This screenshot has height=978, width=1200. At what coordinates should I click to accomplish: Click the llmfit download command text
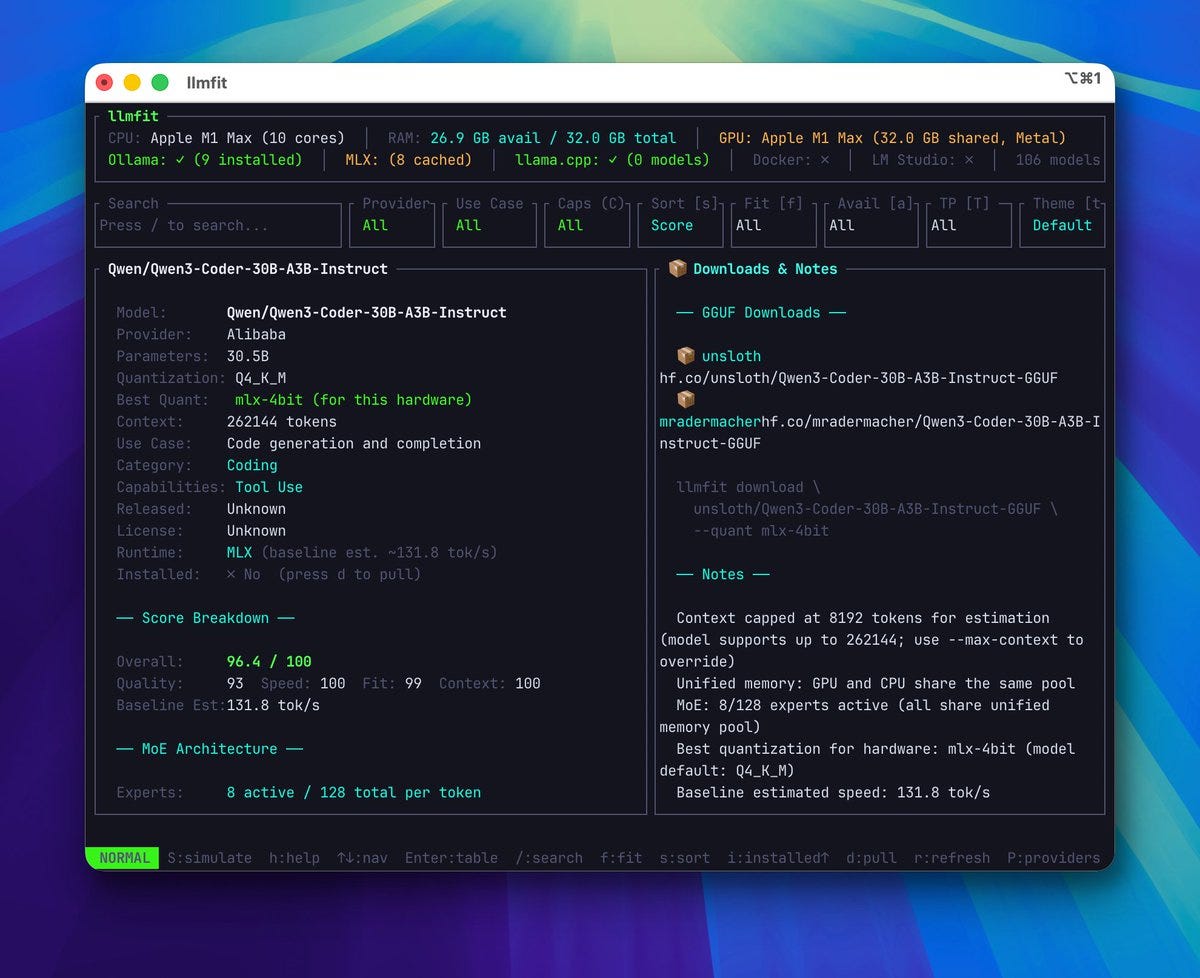pyautogui.click(x=748, y=488)
